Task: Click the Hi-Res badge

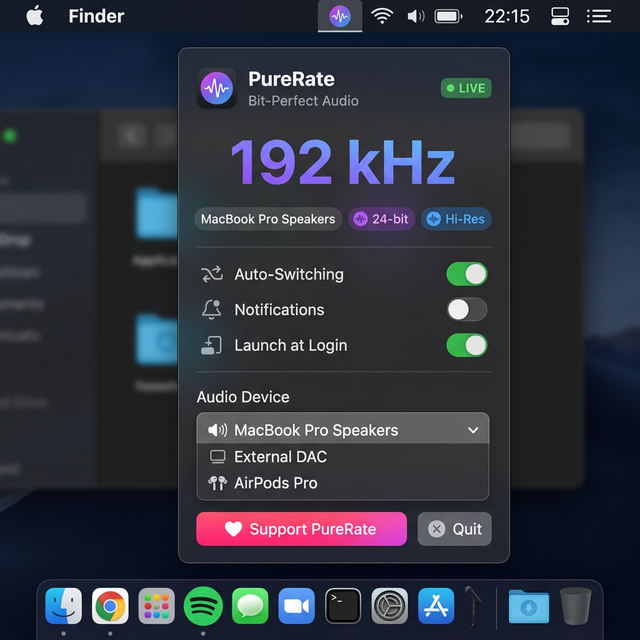Action: pyautogui.click(x=456, y=219)
